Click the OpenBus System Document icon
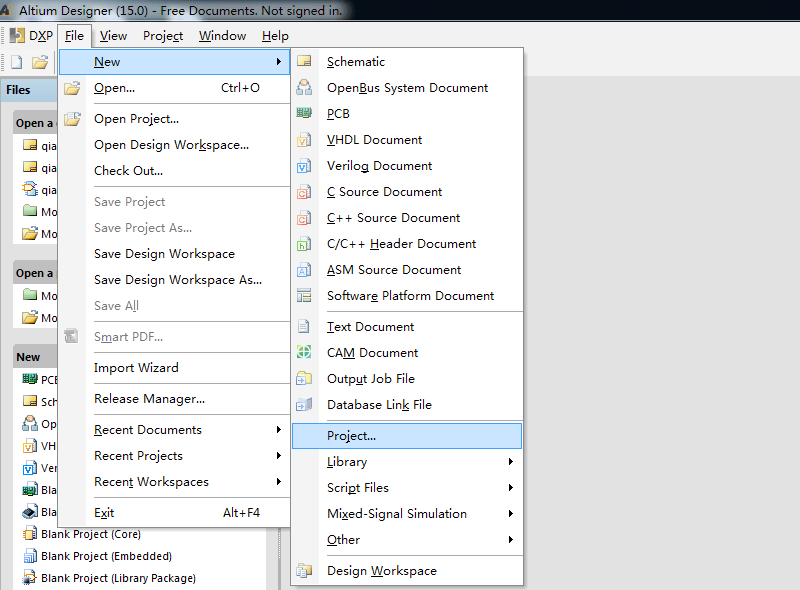Image resolution: width=800 pixels, height=590 pixels. tap(305, 88)
